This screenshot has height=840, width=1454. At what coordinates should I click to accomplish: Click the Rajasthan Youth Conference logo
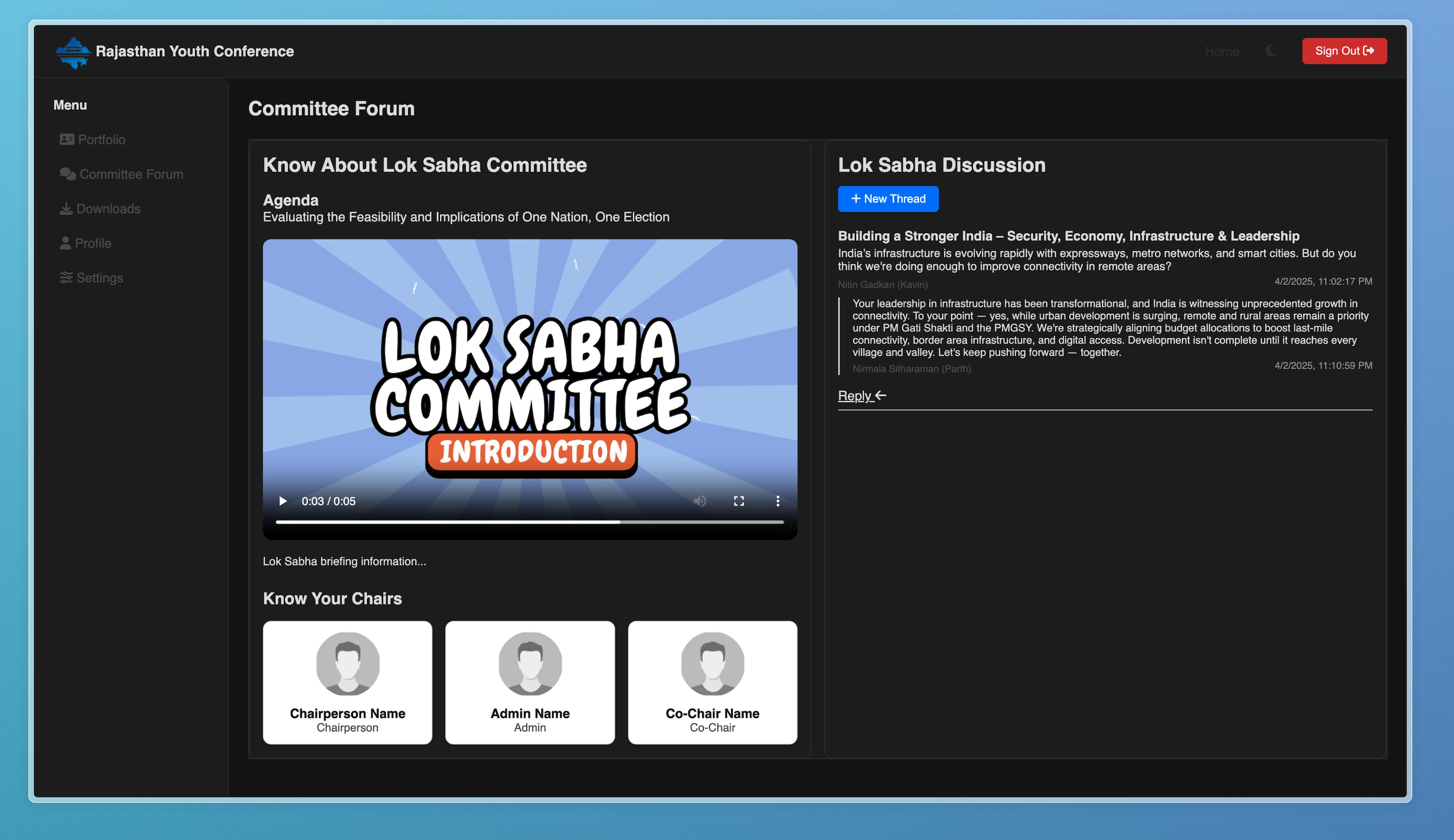click(x=73, y=52)
